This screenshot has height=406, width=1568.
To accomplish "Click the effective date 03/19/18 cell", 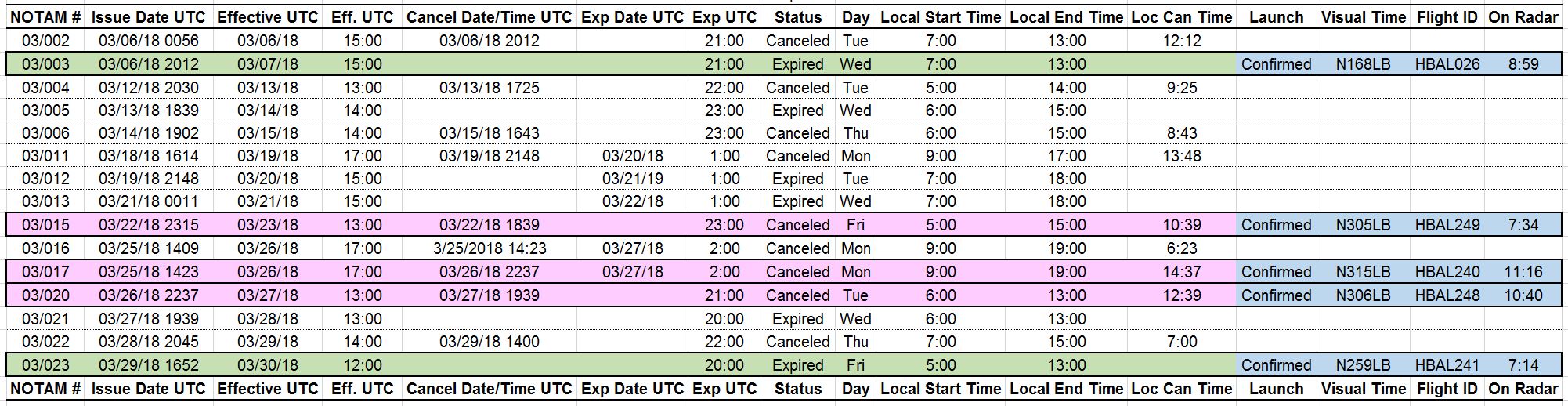I will tap(268, 156).
